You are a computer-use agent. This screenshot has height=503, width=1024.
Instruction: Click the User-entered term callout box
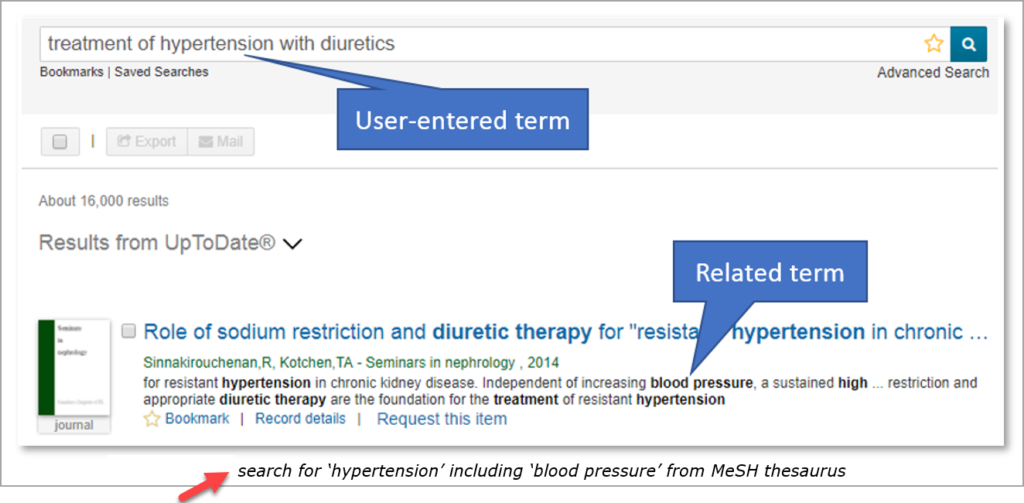pos(462,119)
